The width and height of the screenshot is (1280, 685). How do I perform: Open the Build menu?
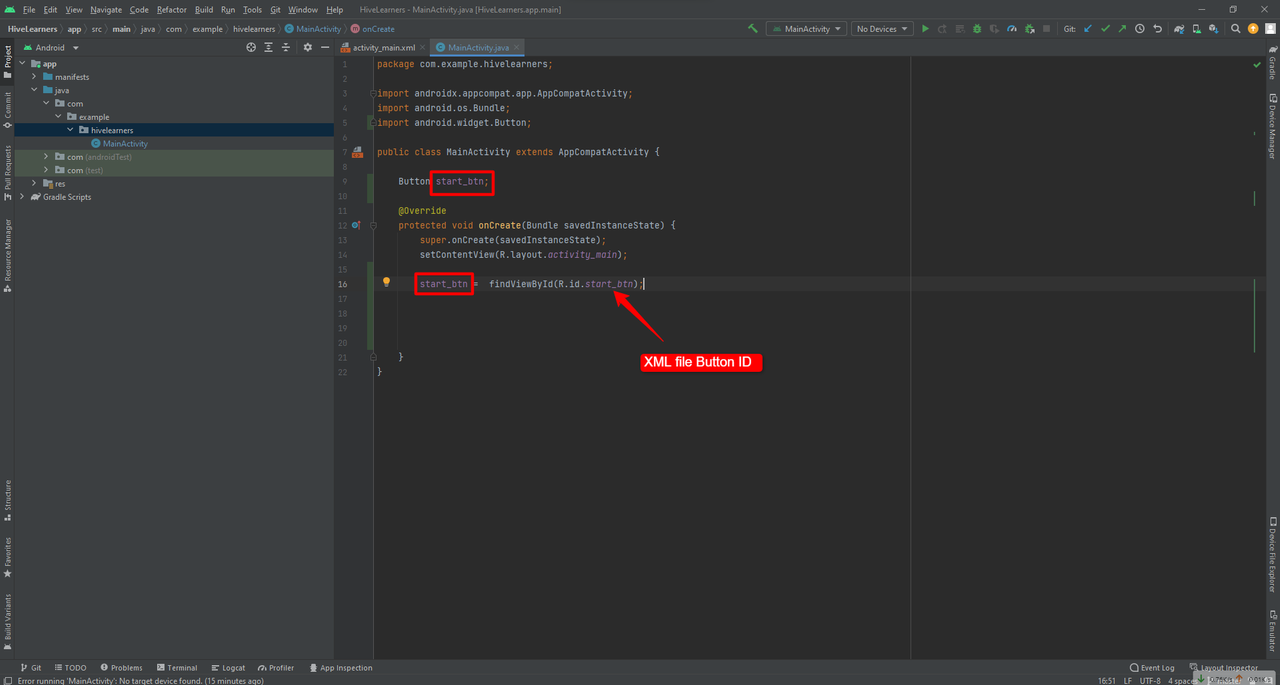(x=204, y=9)
